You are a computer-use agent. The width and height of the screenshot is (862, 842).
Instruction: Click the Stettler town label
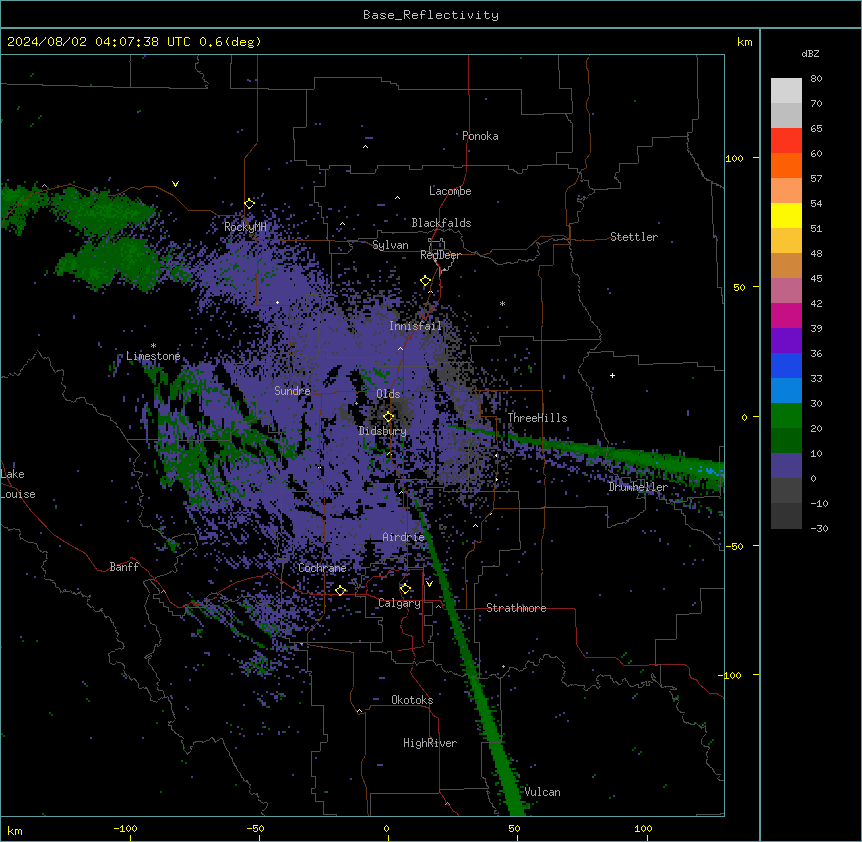click(x=634, y=237)
